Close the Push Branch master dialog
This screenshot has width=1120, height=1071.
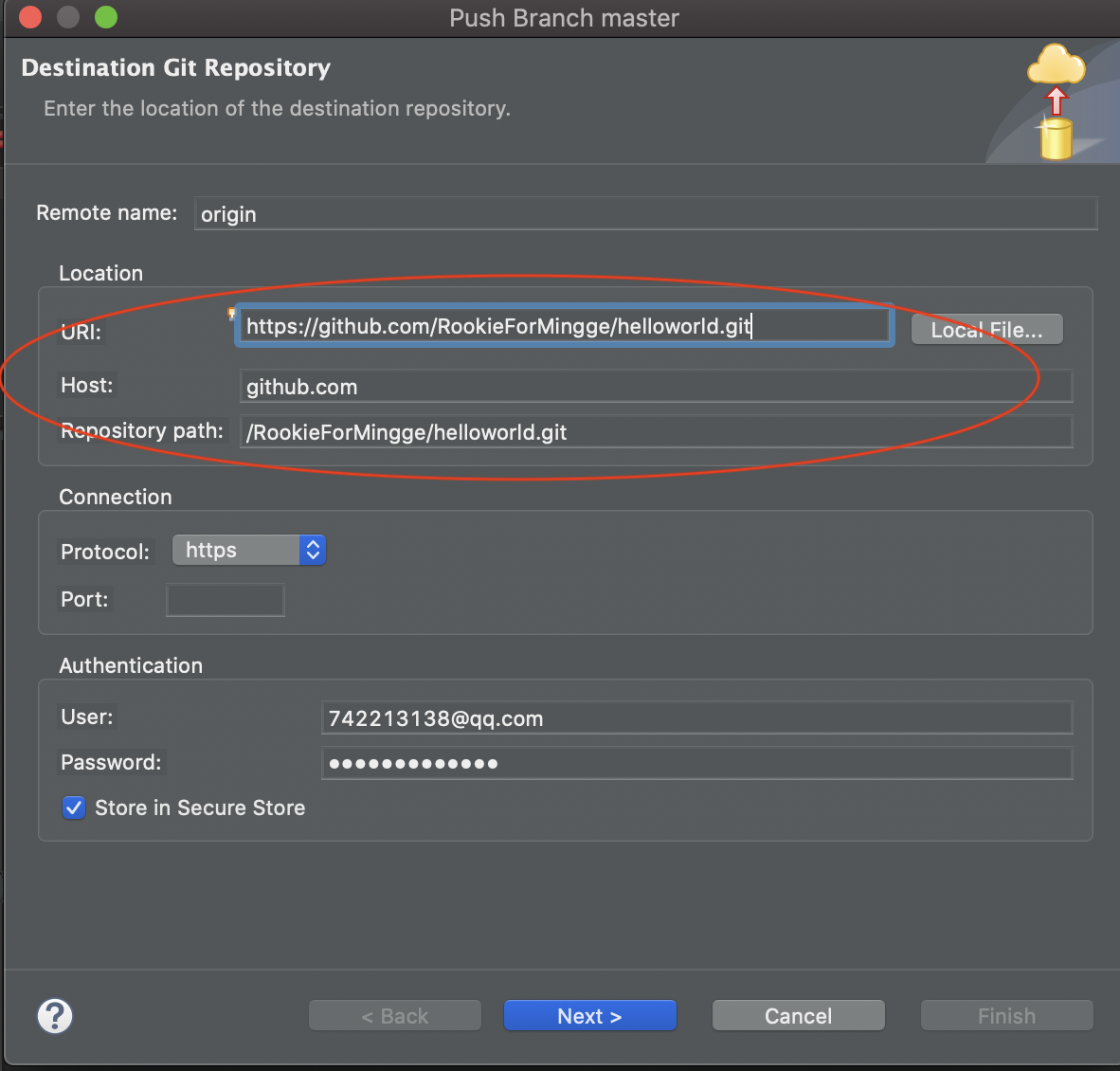[30, 17]
